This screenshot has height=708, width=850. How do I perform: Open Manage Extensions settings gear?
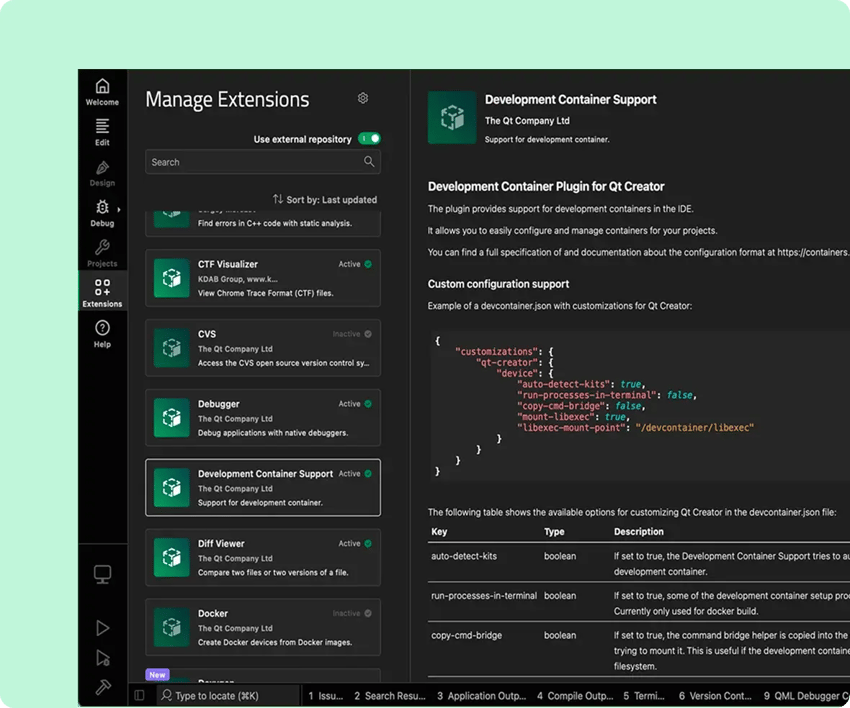363,98
